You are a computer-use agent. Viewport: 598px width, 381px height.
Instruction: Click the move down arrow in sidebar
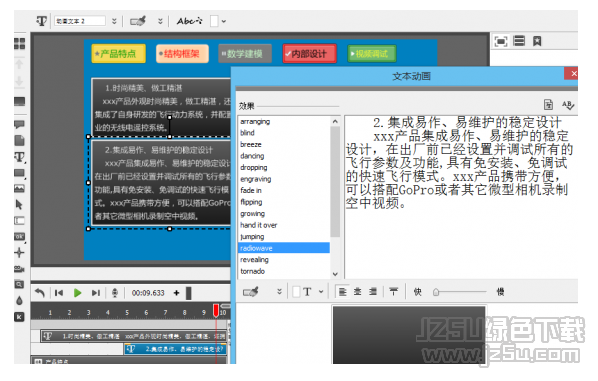pos(19,81)
